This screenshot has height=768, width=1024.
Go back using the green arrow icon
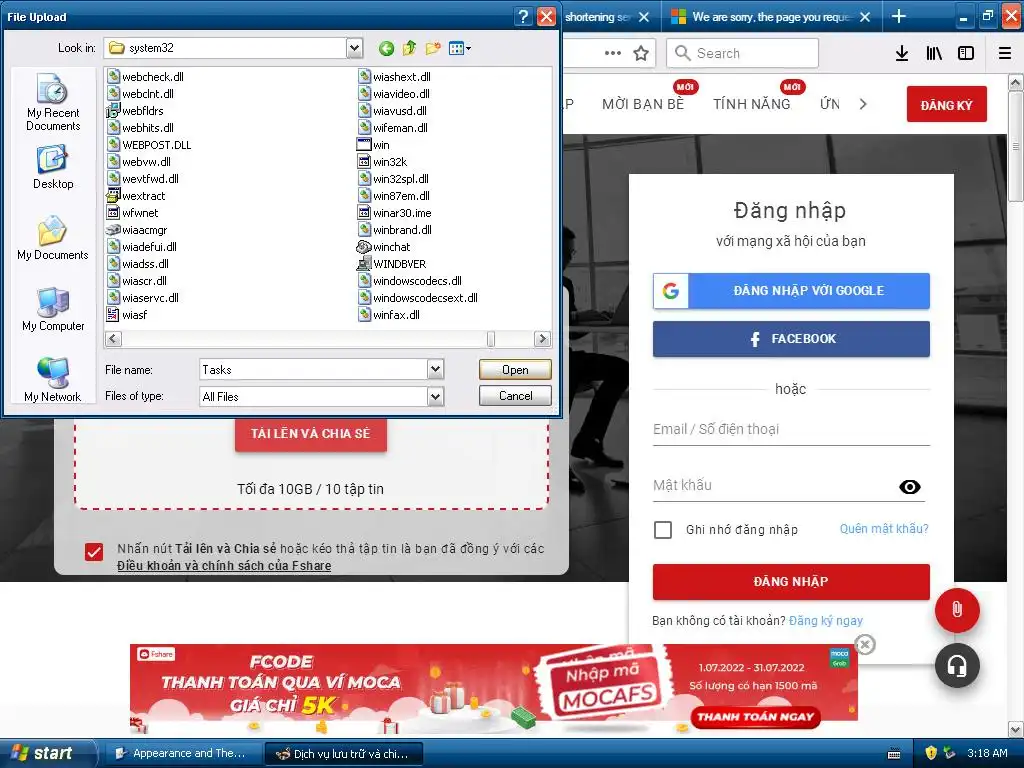coord(386,48)
